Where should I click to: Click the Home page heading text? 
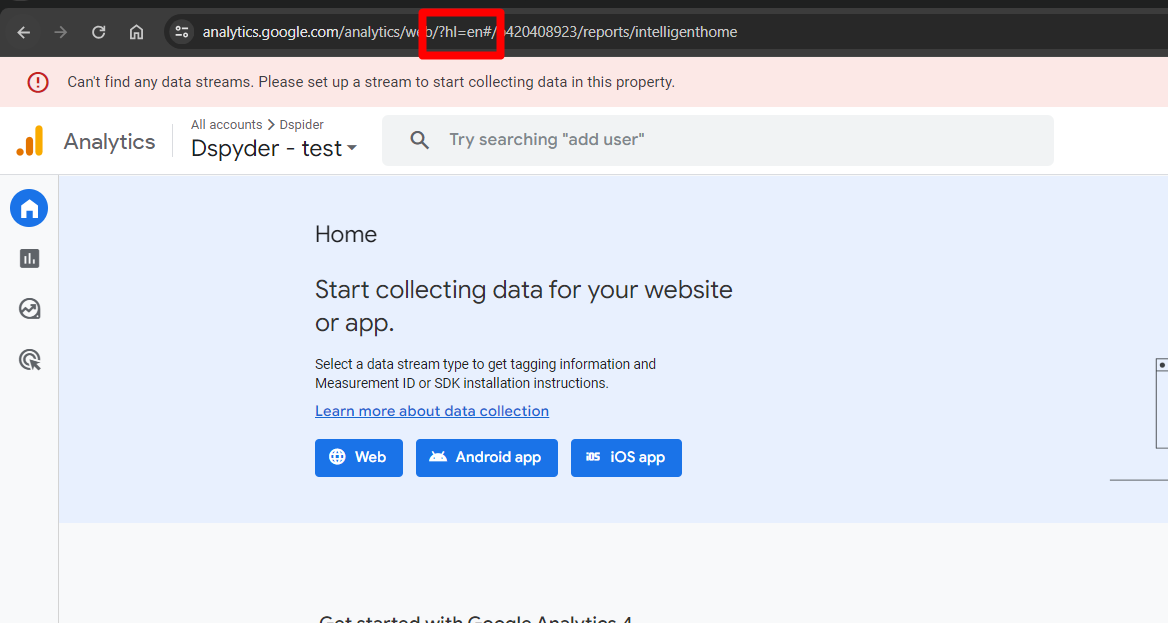(346, 234)
